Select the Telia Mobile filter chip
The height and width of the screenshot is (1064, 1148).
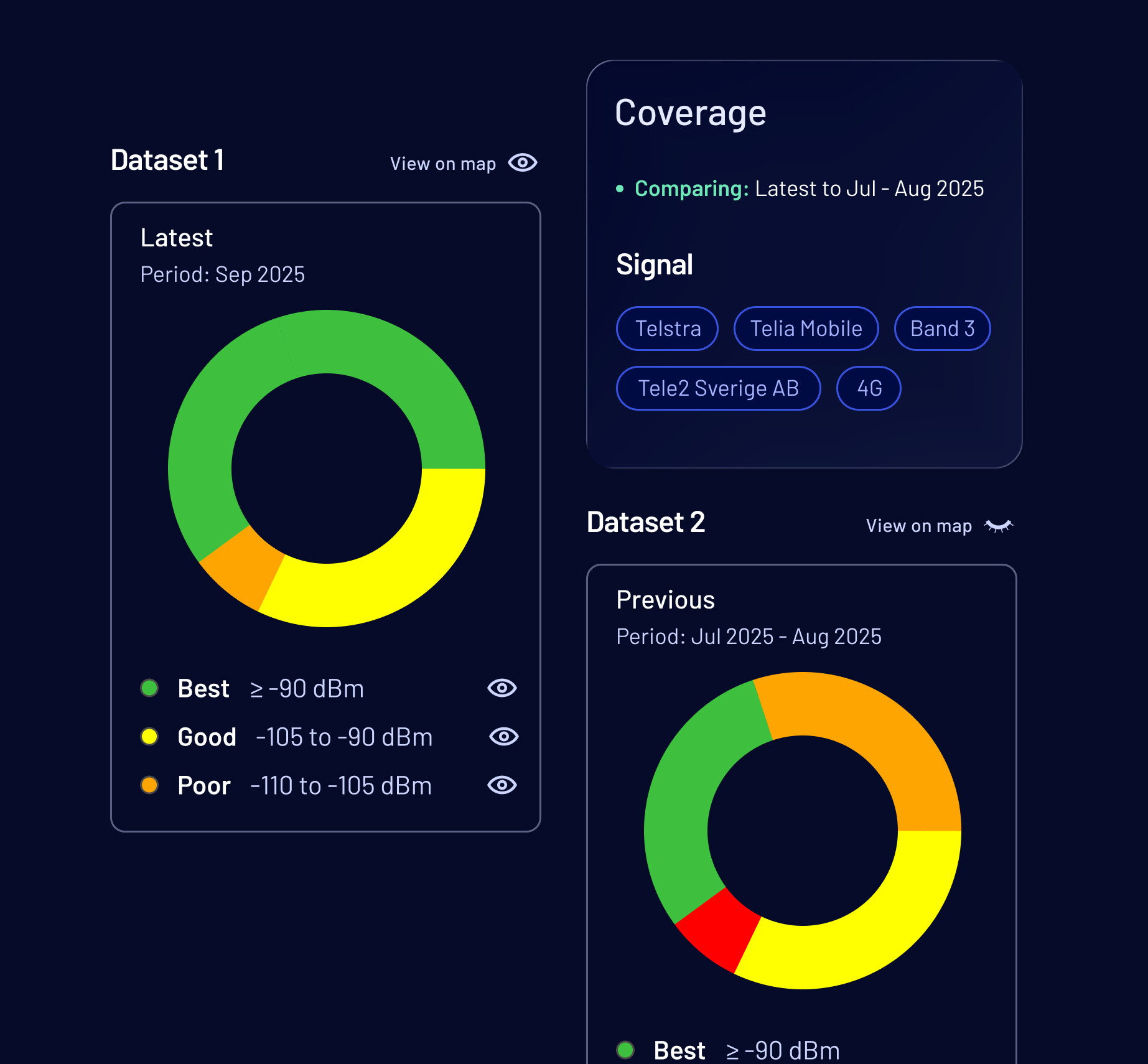[806, 329]
